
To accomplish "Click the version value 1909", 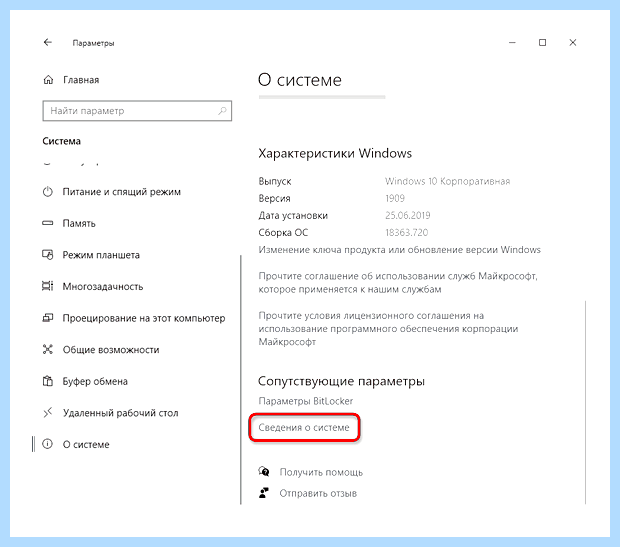I will click(x=395, y=198).
